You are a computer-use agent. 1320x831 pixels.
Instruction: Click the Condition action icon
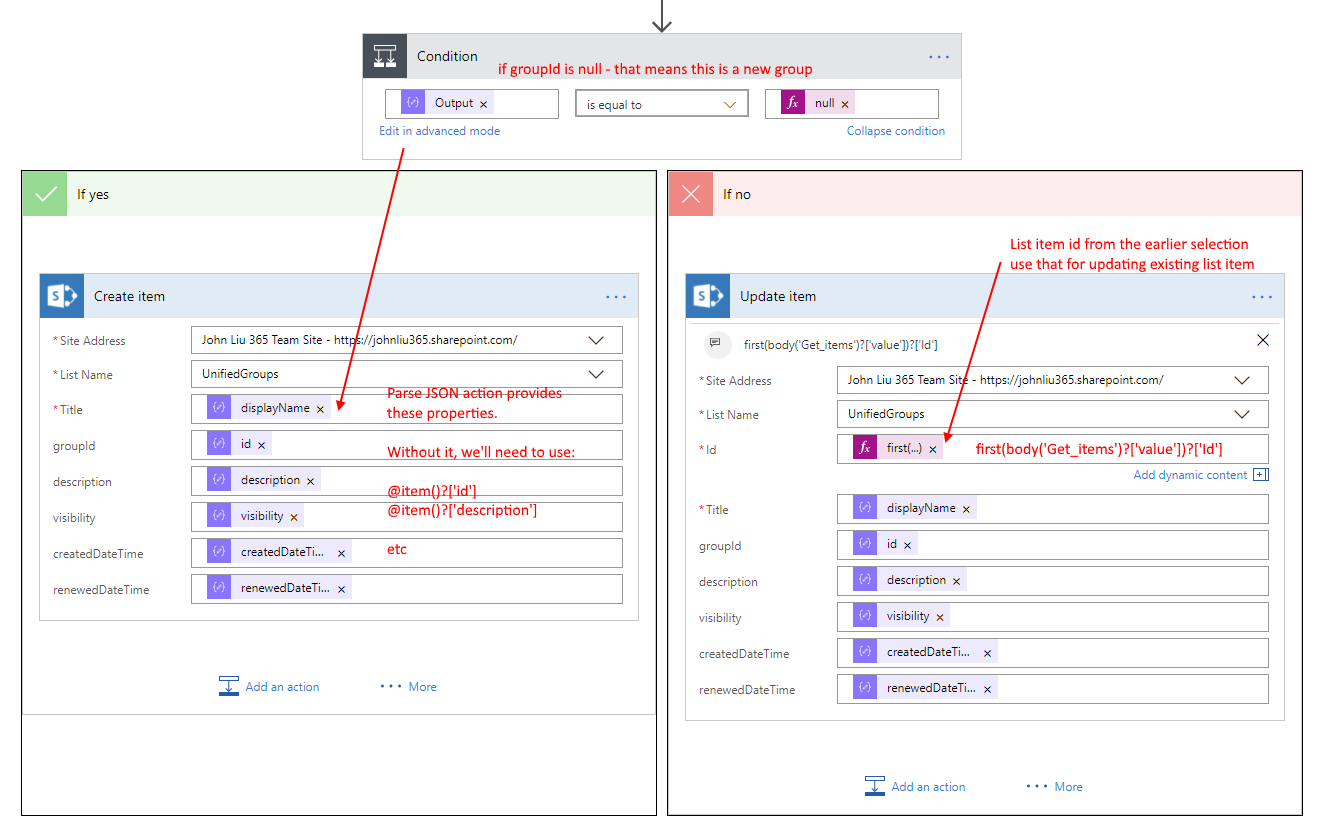click(385, 56)
